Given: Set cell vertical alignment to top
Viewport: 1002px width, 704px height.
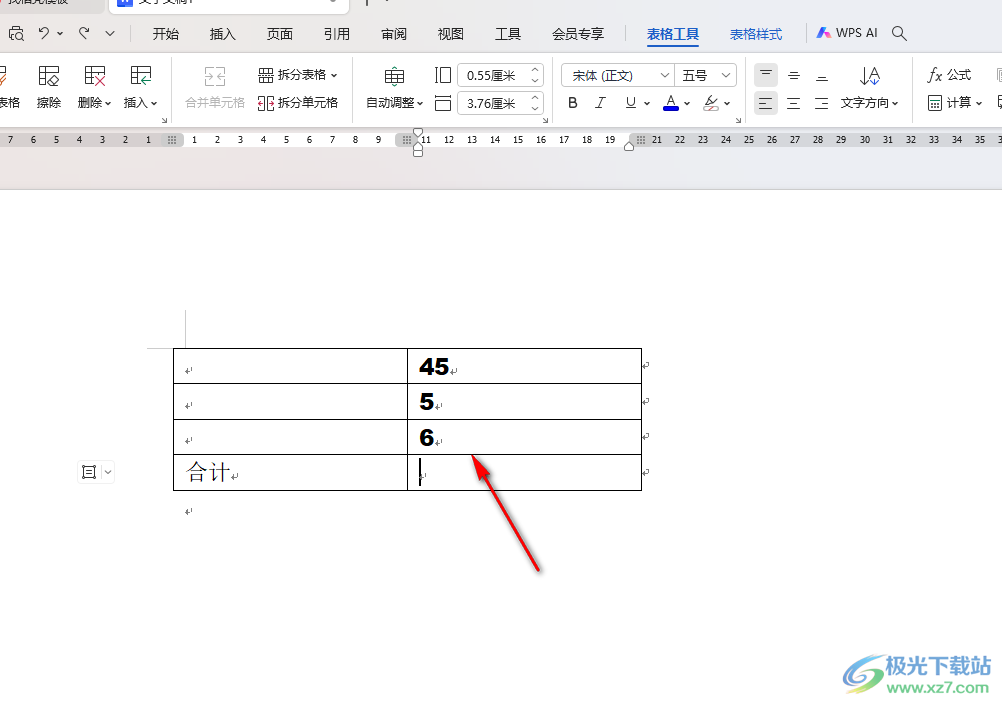Looking at the screenshot, I should point(766,75).
